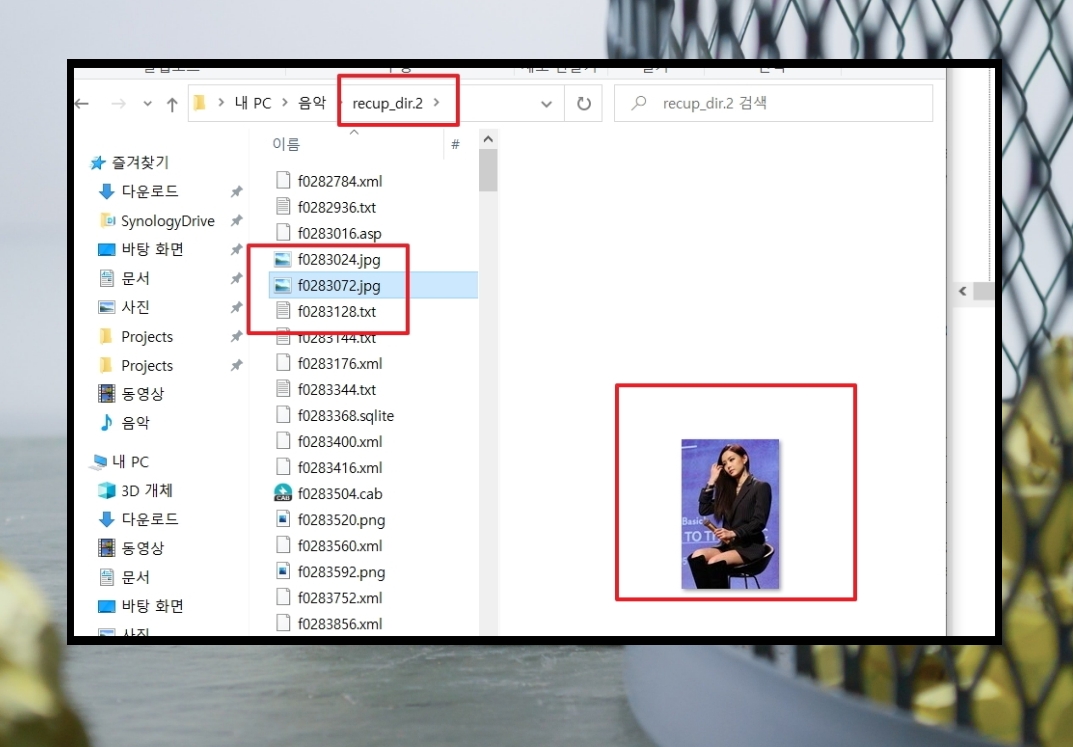Click pin icon next to 다운로드
Viewport: 1073px width, 747px height.
(236, 192)
